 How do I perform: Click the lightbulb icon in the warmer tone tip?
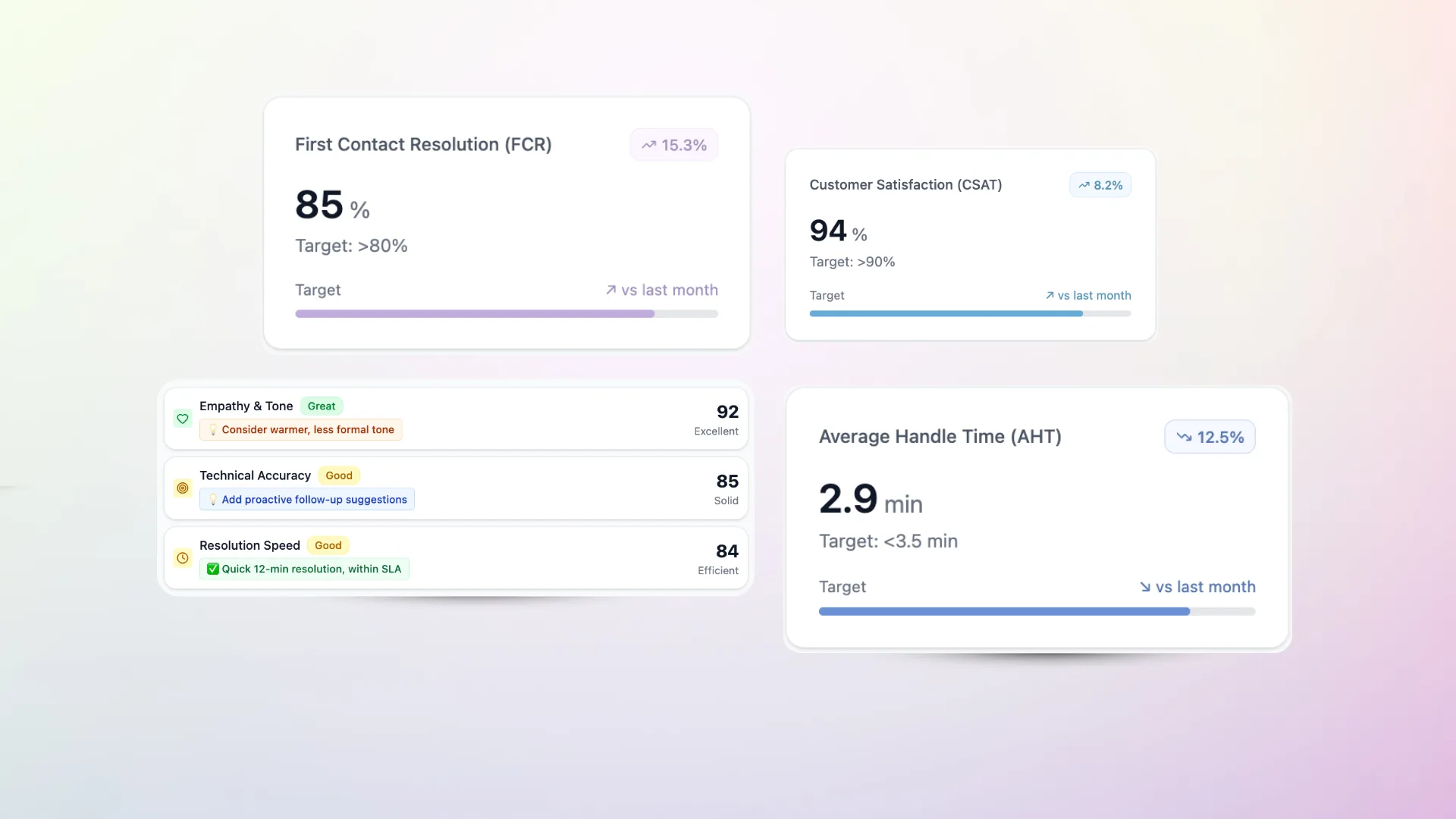pyautogui.click(x=213, y=430)
